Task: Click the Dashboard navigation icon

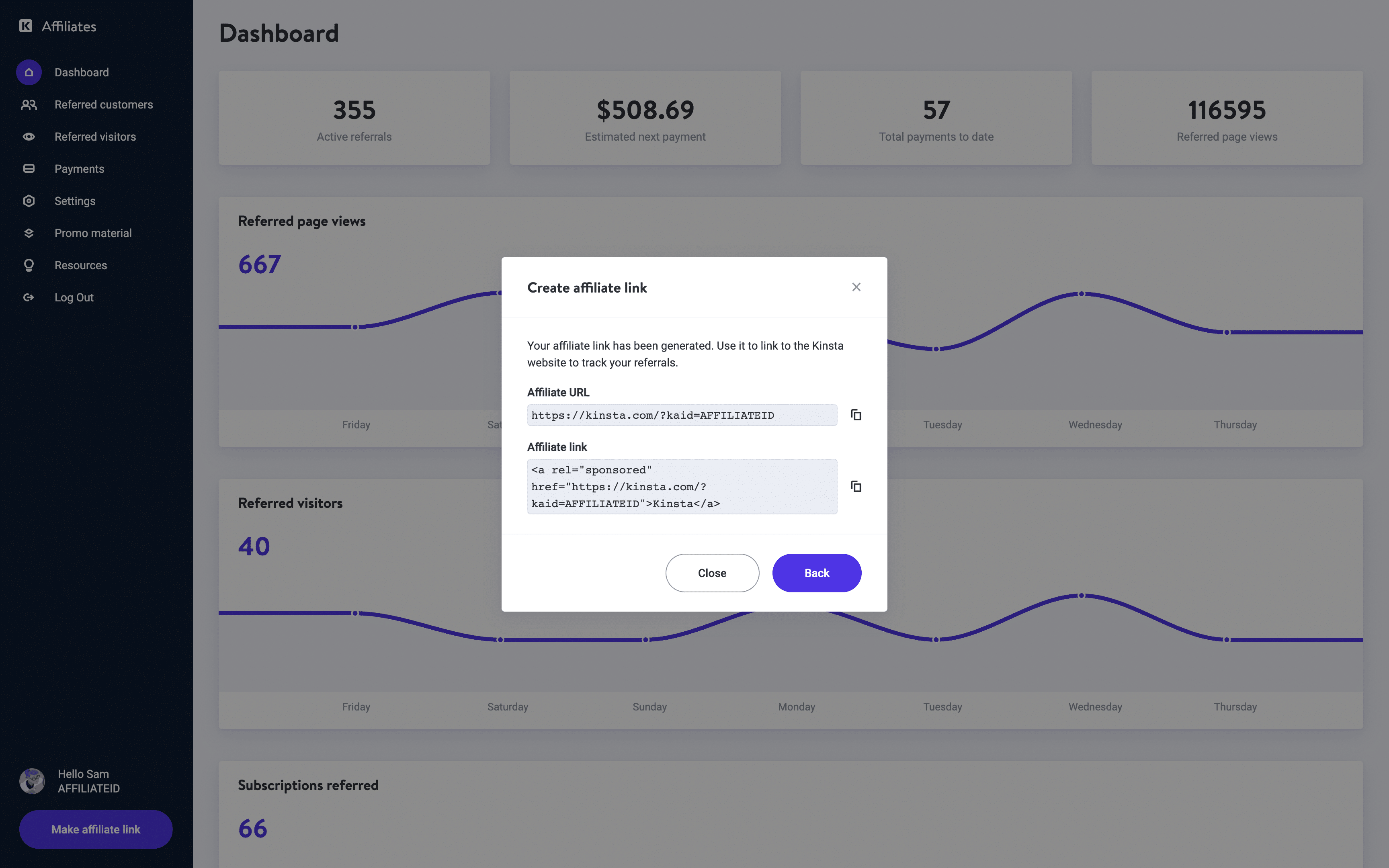Action: [29, 72]
